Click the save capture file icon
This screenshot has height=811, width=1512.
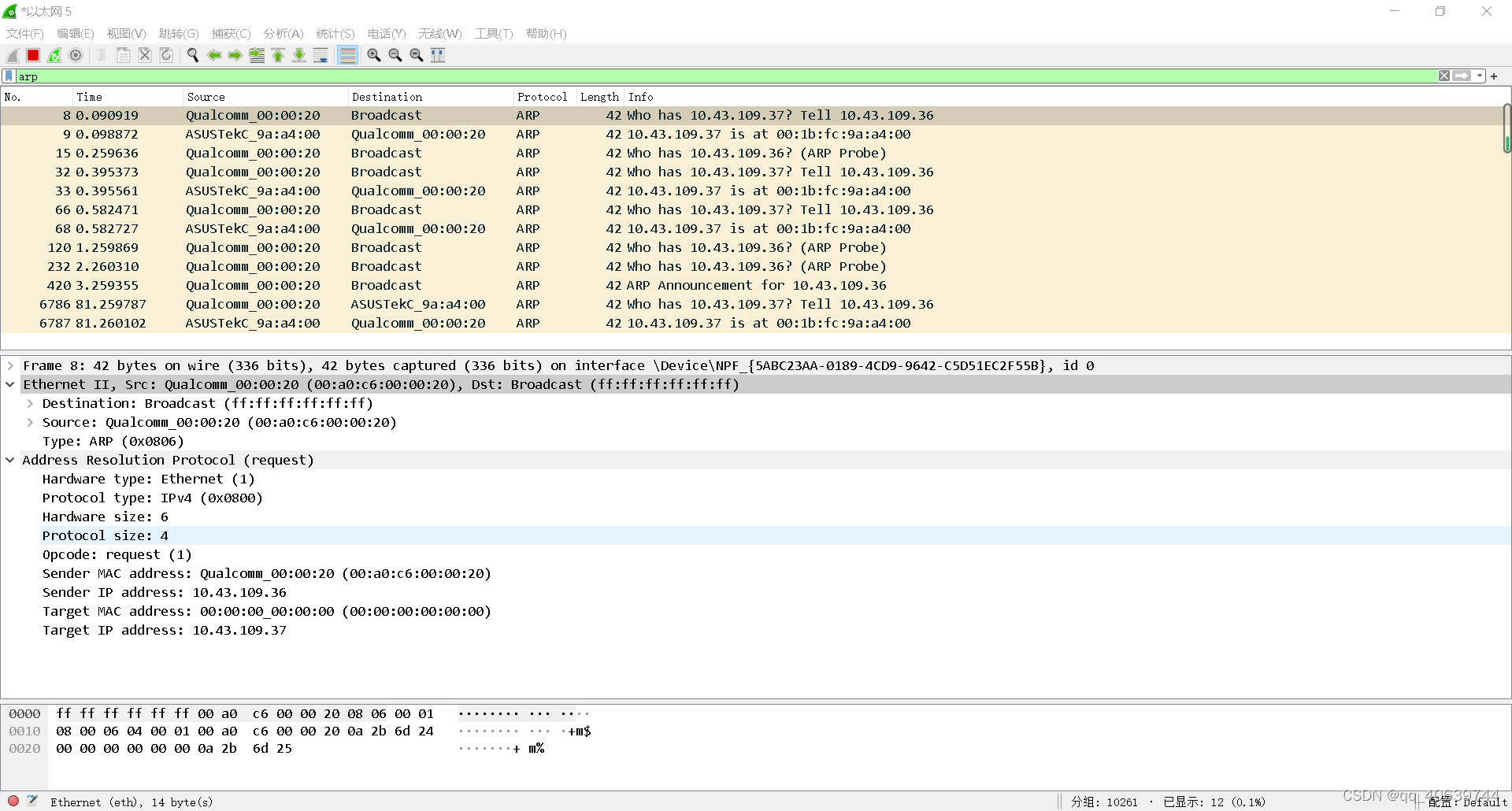point(124,55)
